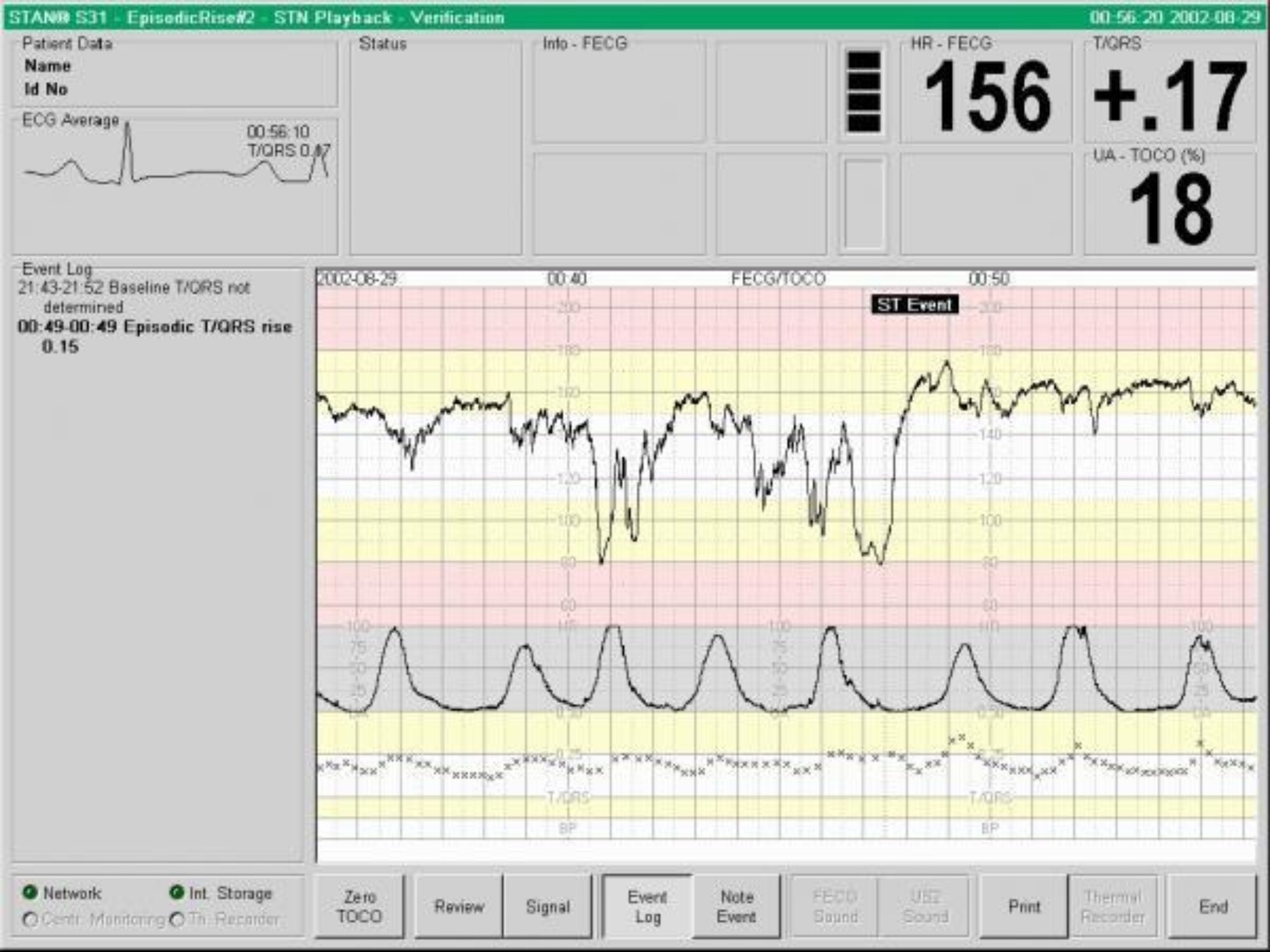The image size is (1270, 952).
Task: Click the 2002-08-29 date label on chart
Action: coord(357,279)
